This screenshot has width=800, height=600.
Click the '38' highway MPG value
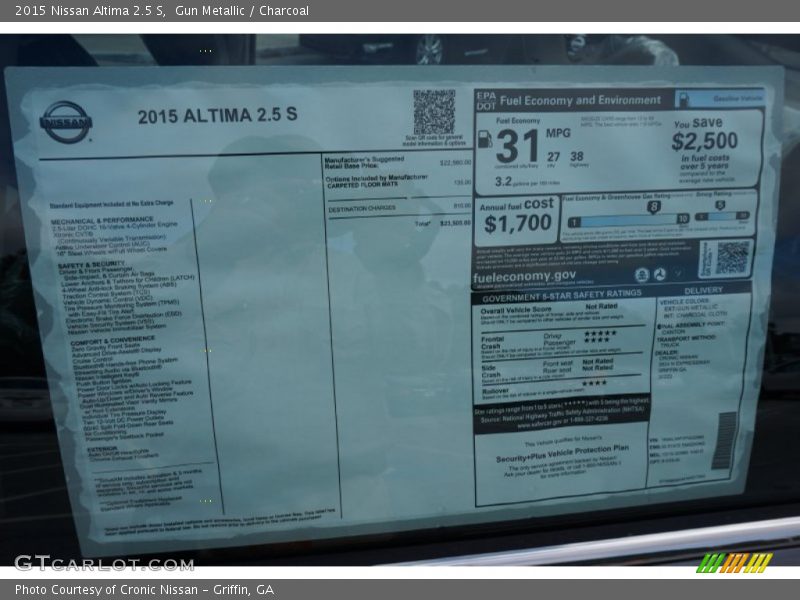[x=577, y=156]
